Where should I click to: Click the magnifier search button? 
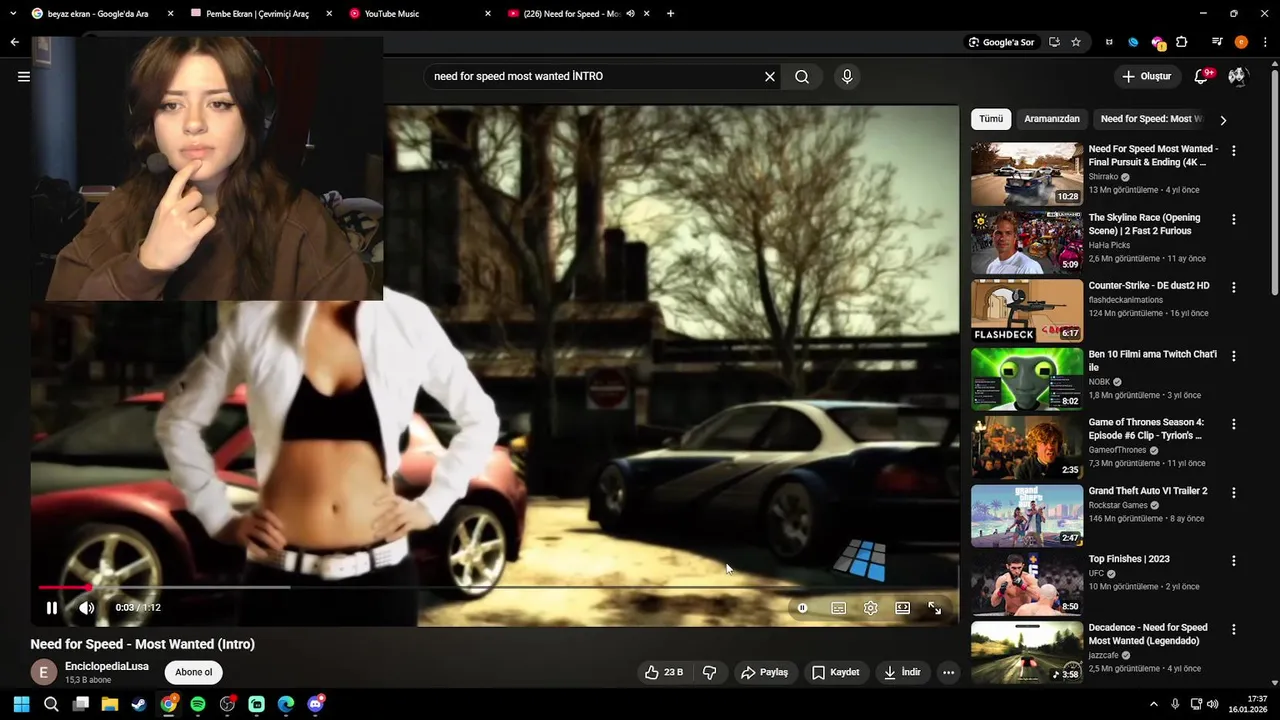click(802, 76)
